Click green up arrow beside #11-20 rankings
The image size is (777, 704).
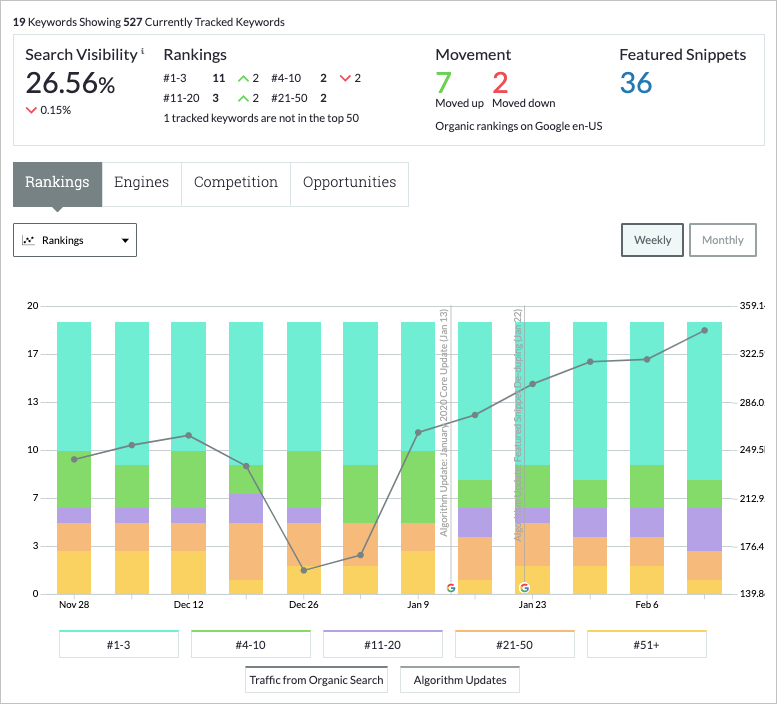click(x=242, y=98)
